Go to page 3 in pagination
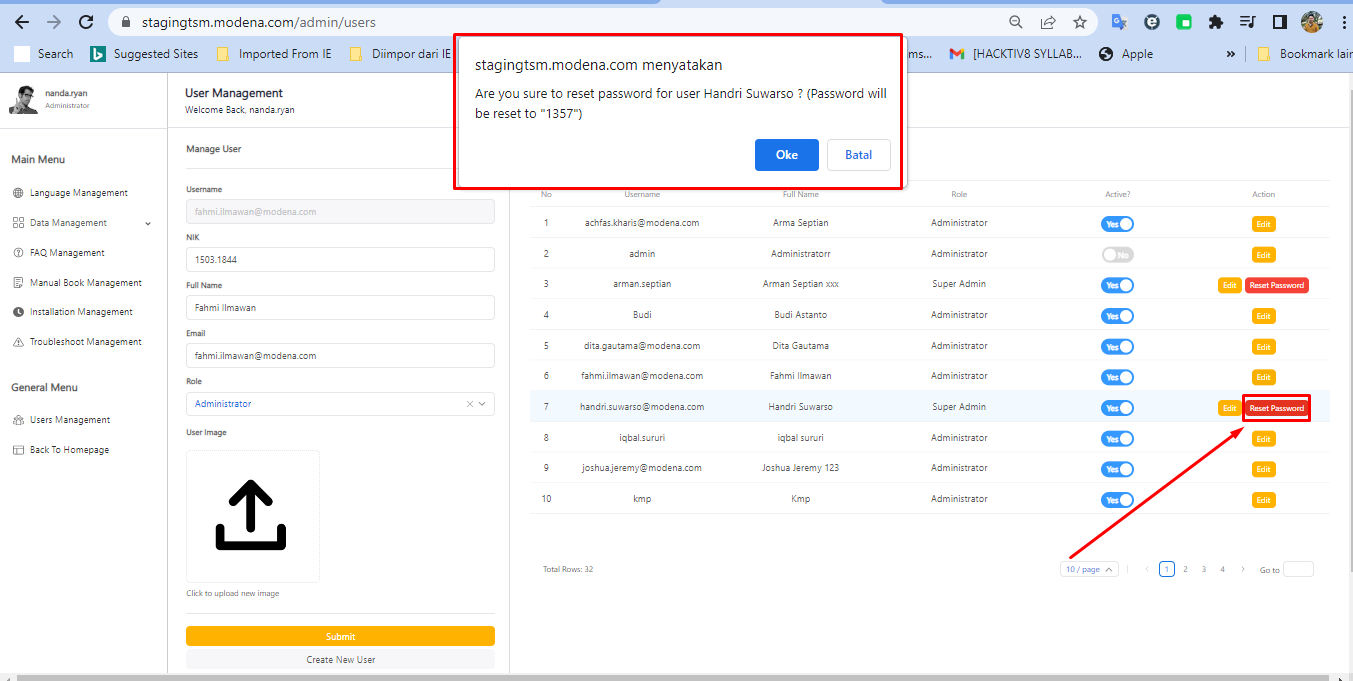Image resolution: width=1353 pixels, height=681 pixels. (x=1204, y=569)
